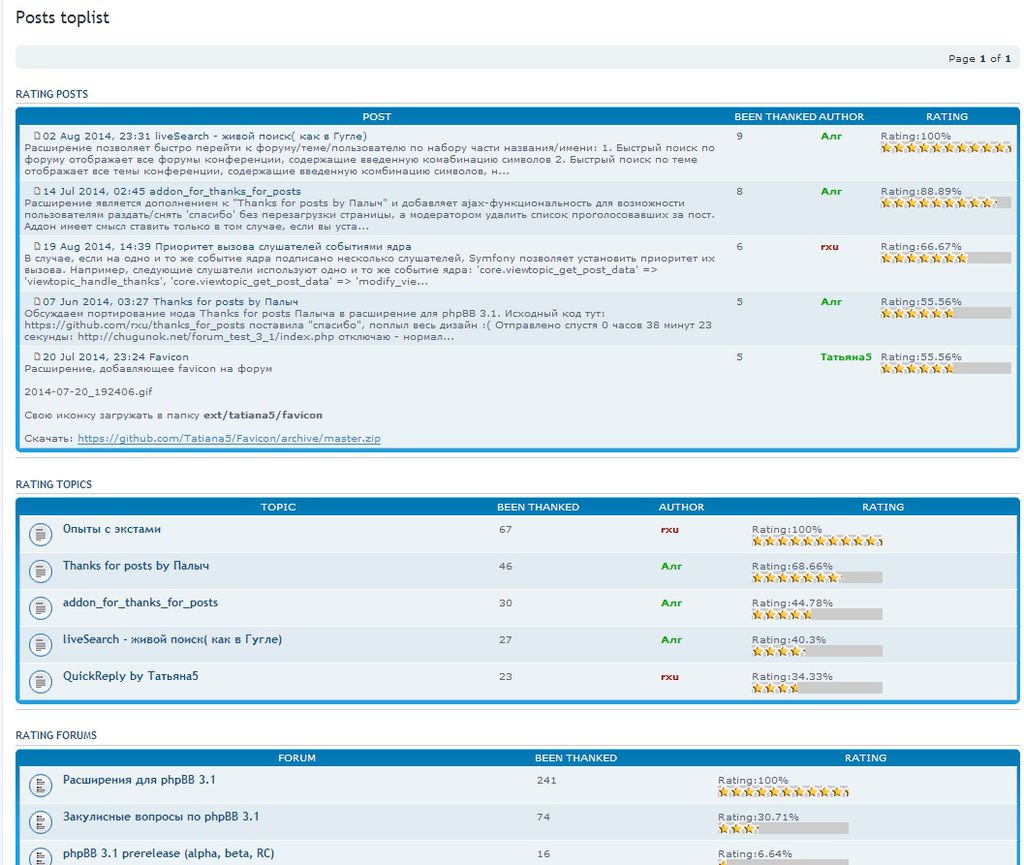Screen dimensions: 1024x865
Task: Click the post icon before 07 Jun 2014 entry
Action: coord(37,302)
